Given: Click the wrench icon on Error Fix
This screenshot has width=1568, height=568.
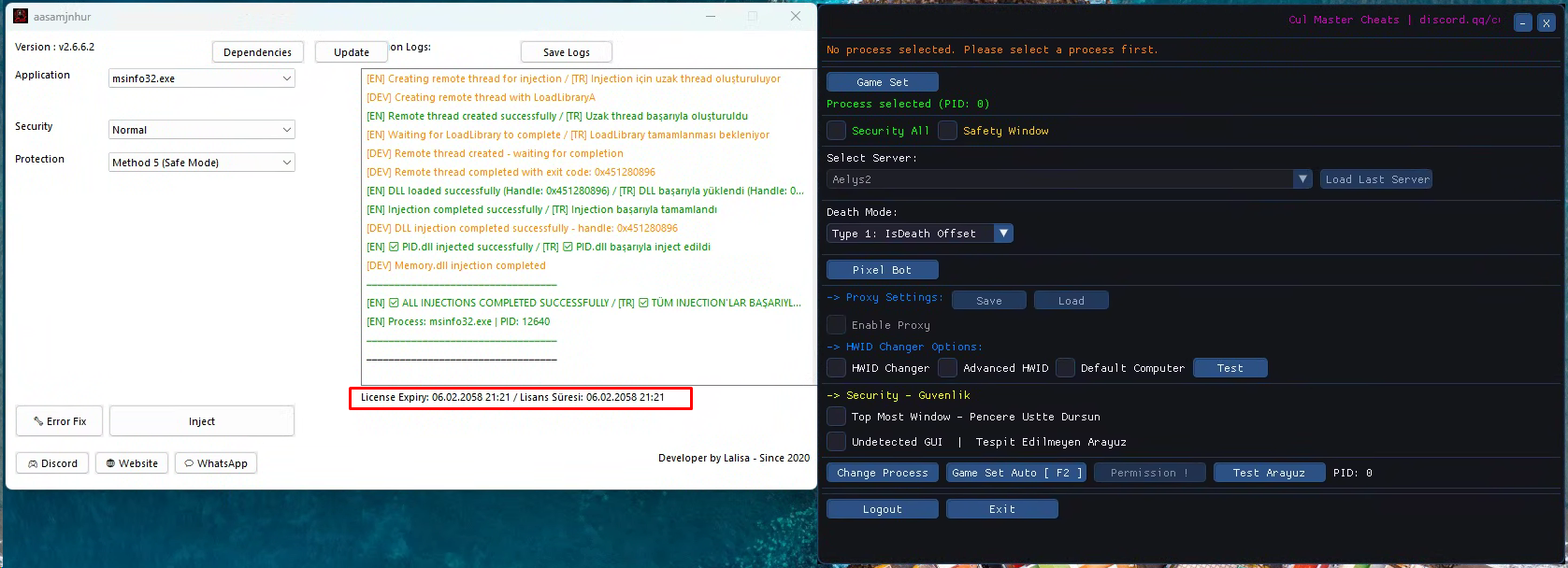Looking at the screenshot, I should tap(38, 421).
